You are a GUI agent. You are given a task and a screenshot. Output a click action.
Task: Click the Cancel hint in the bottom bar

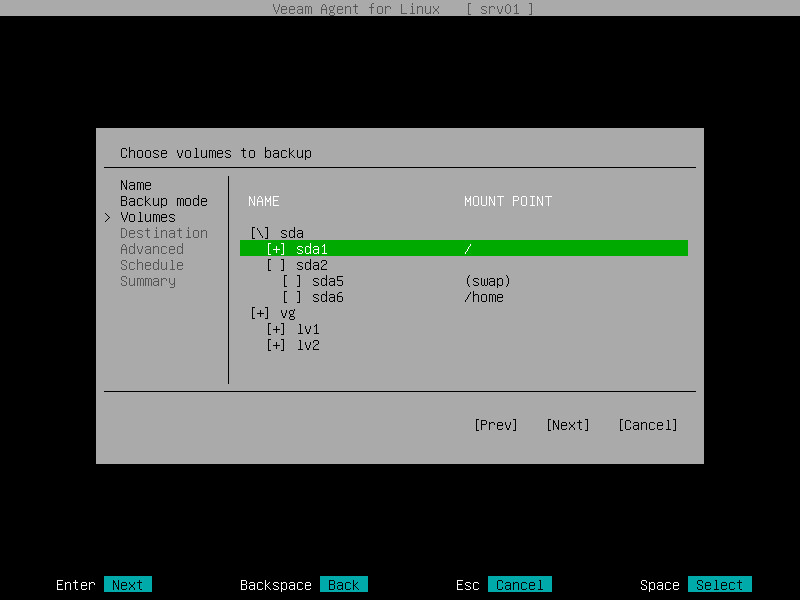[520, 585]
